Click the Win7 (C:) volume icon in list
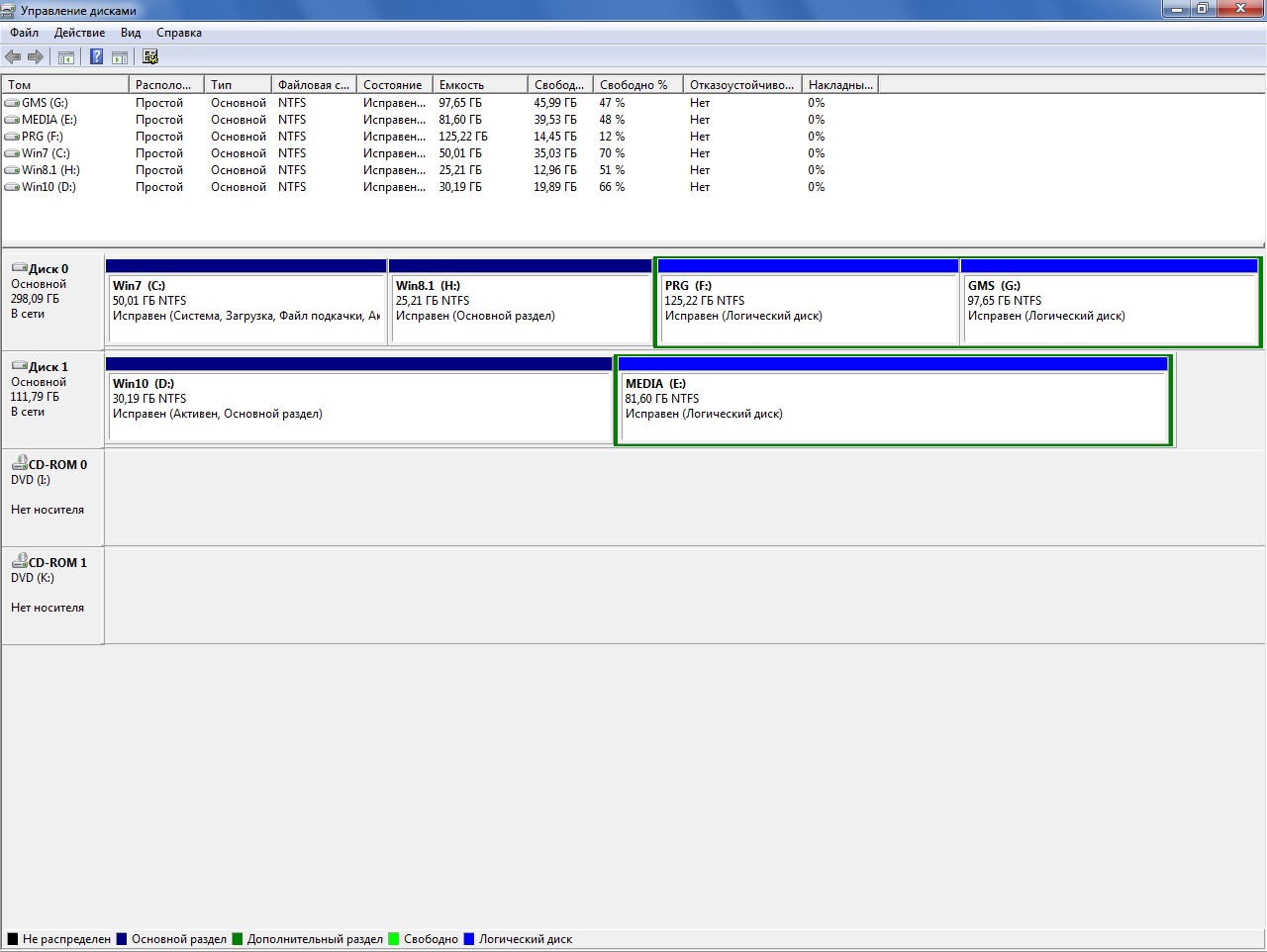The height and width of the screenshot is (952, 1267). [x=12, y=153]
